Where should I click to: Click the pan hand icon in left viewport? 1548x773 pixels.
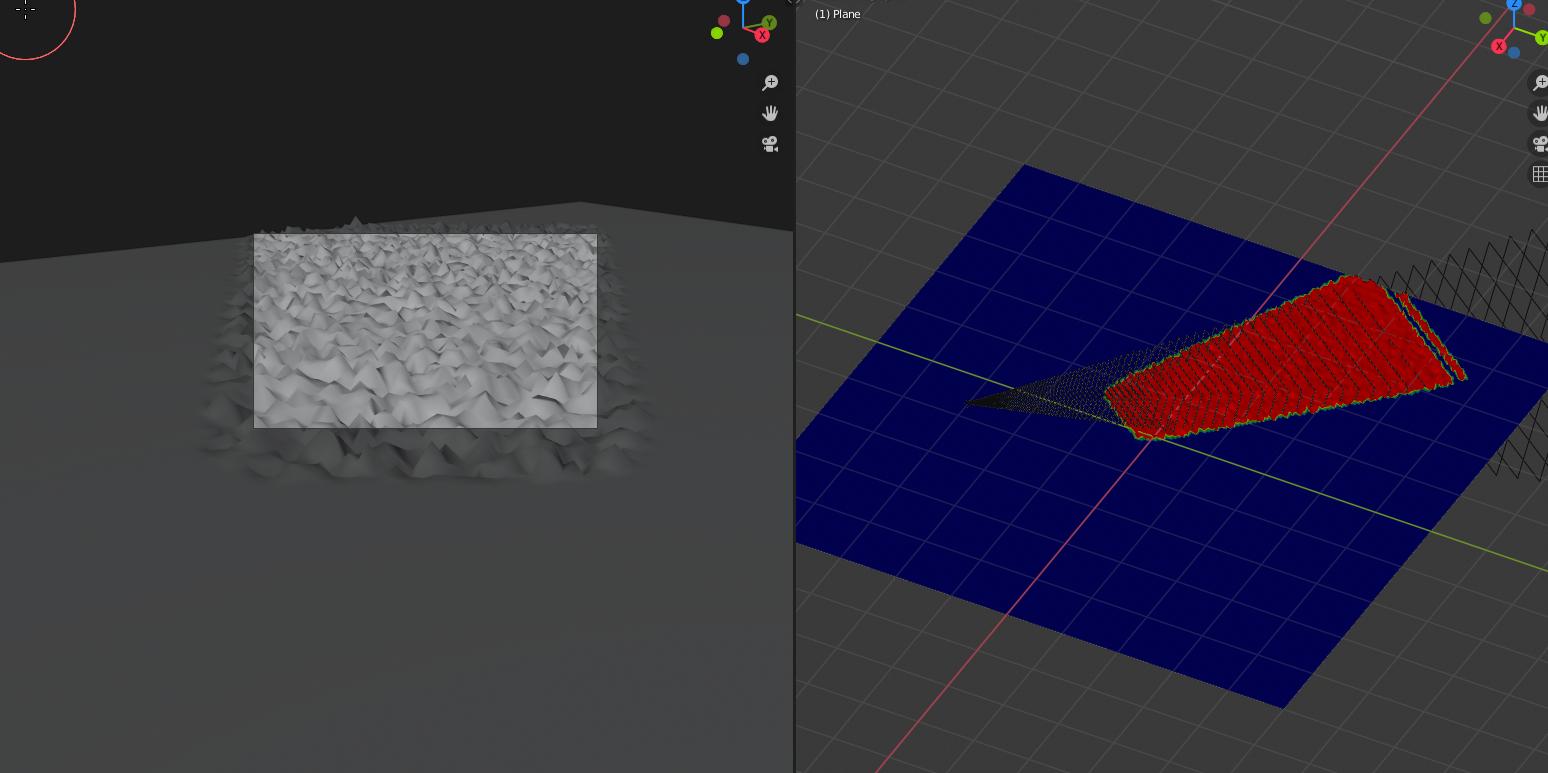coord(770,113)
